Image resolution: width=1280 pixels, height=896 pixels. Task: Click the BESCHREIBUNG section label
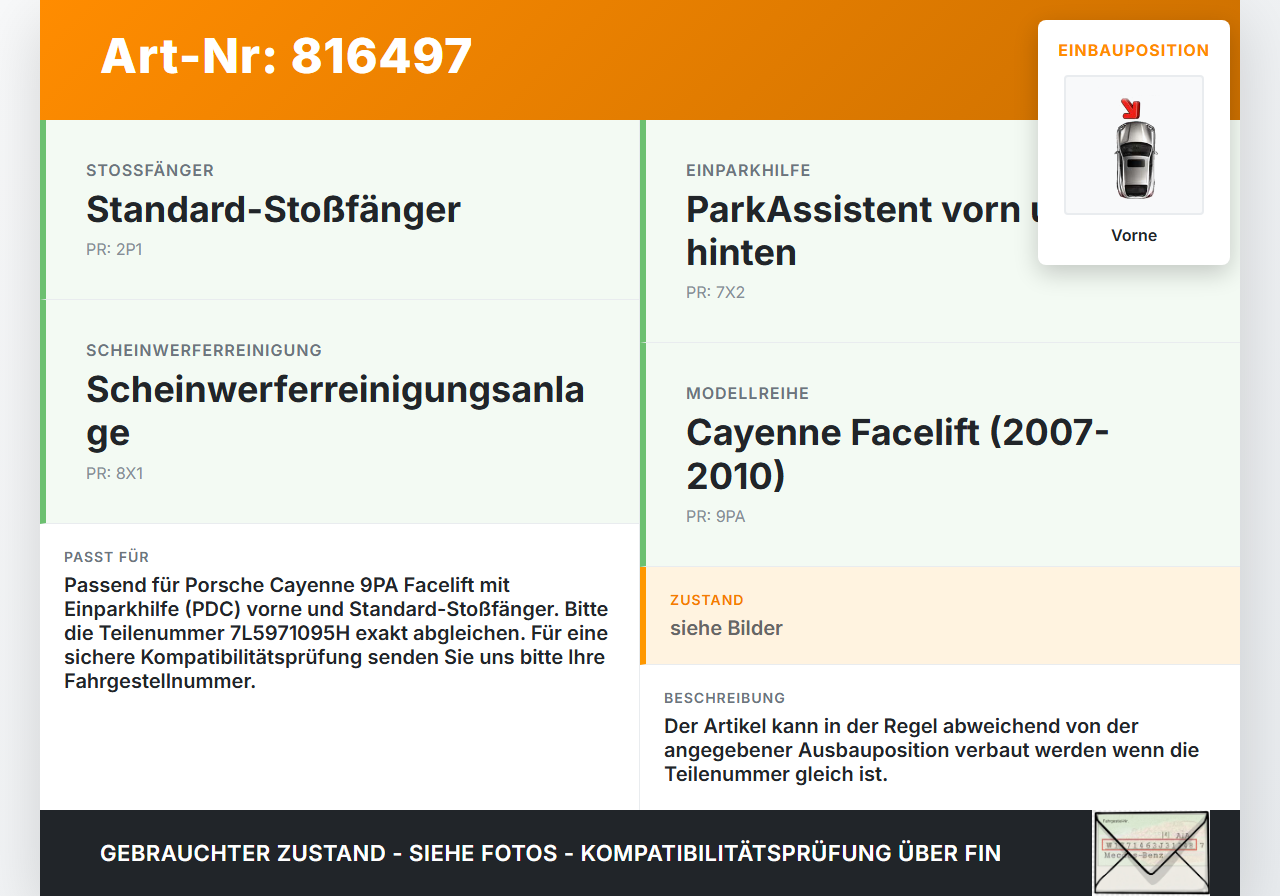pos(724,698)
